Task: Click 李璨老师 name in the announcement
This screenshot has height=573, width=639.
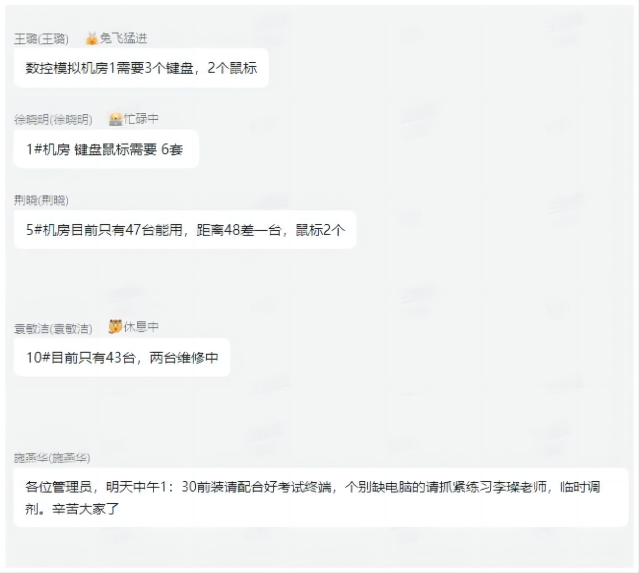Action: pos(519,487)
